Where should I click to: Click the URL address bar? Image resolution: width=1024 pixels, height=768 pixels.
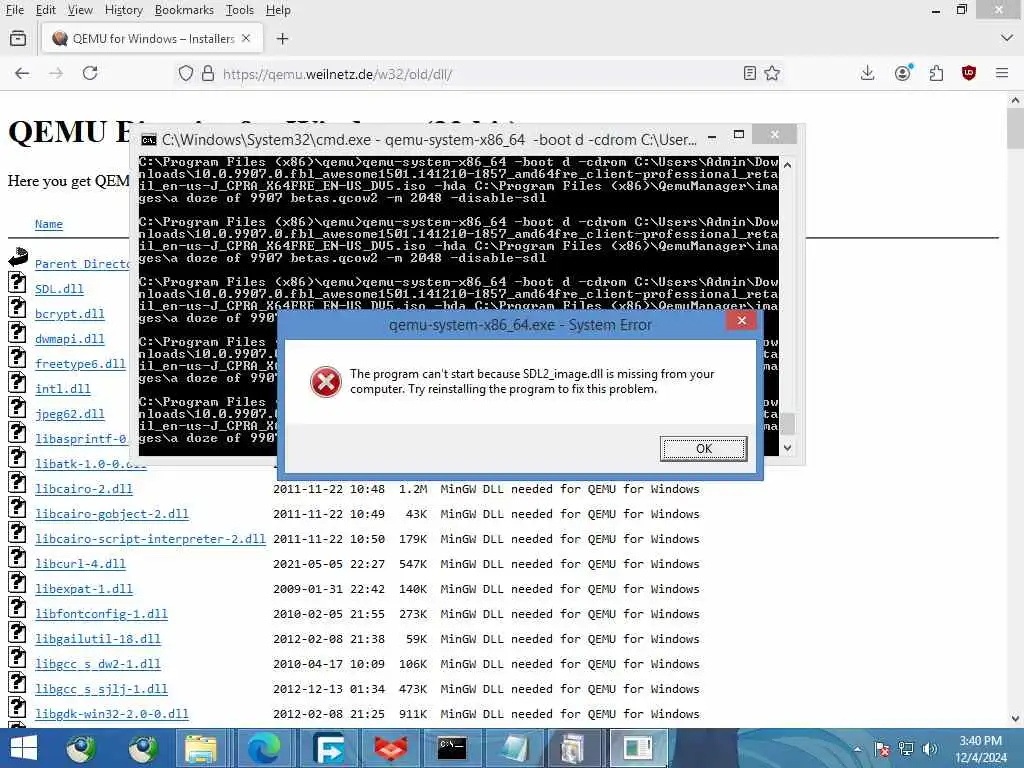pos(477,74)
